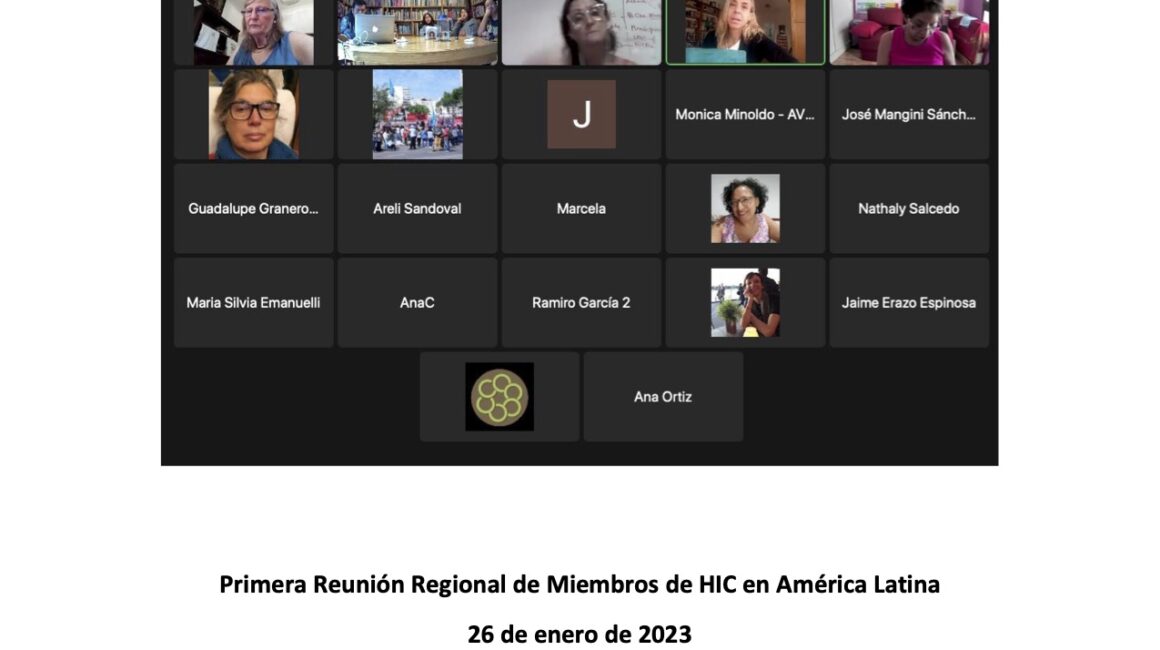This screenshot has width=1160, height=650.
Task: Click the person beside potted plant photo
Action: [745, 302]
